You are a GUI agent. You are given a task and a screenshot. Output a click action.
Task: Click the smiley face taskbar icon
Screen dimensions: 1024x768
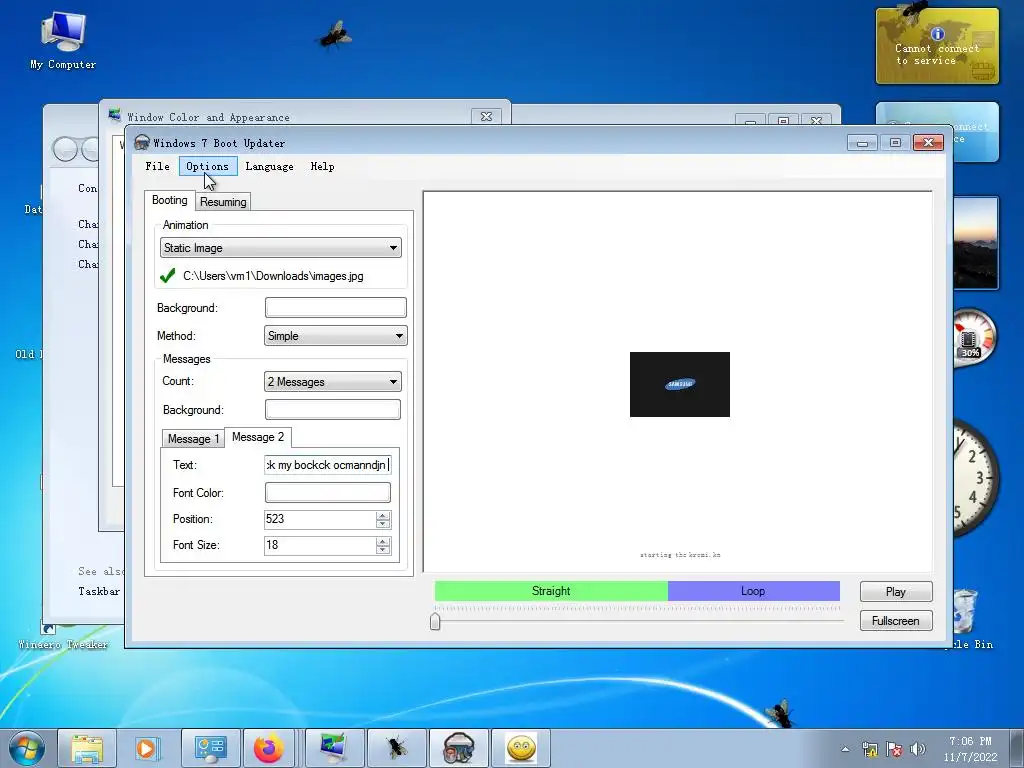coord(520,748)
